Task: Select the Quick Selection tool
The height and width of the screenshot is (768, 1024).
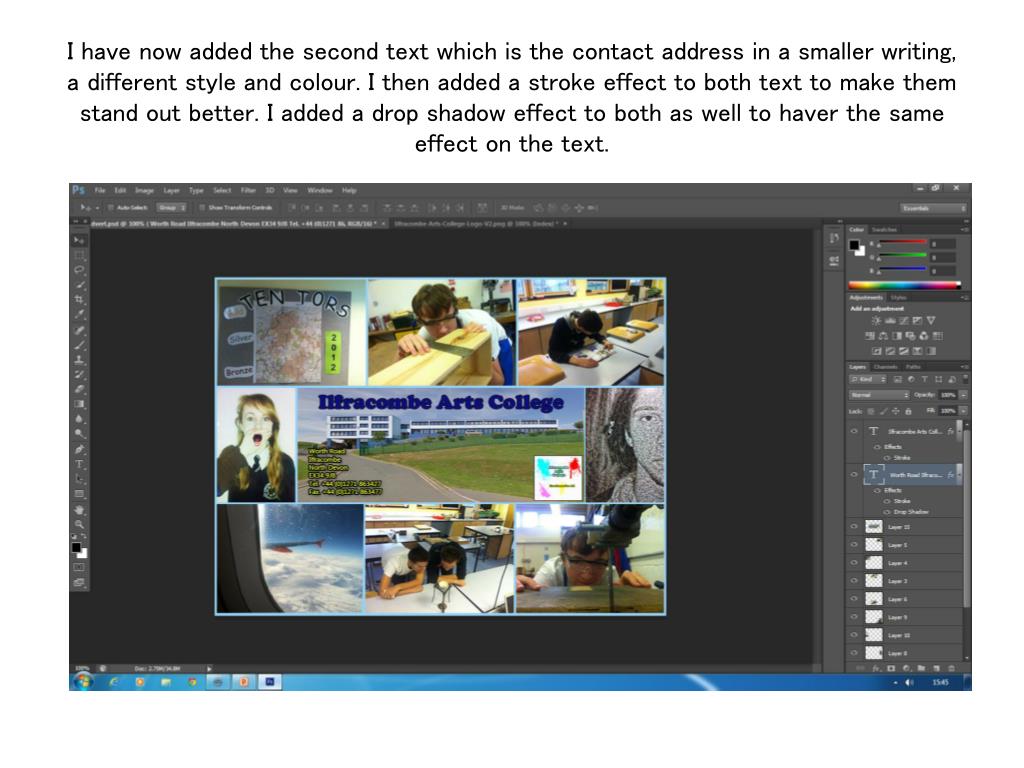Action: click(x=79, y=285)
